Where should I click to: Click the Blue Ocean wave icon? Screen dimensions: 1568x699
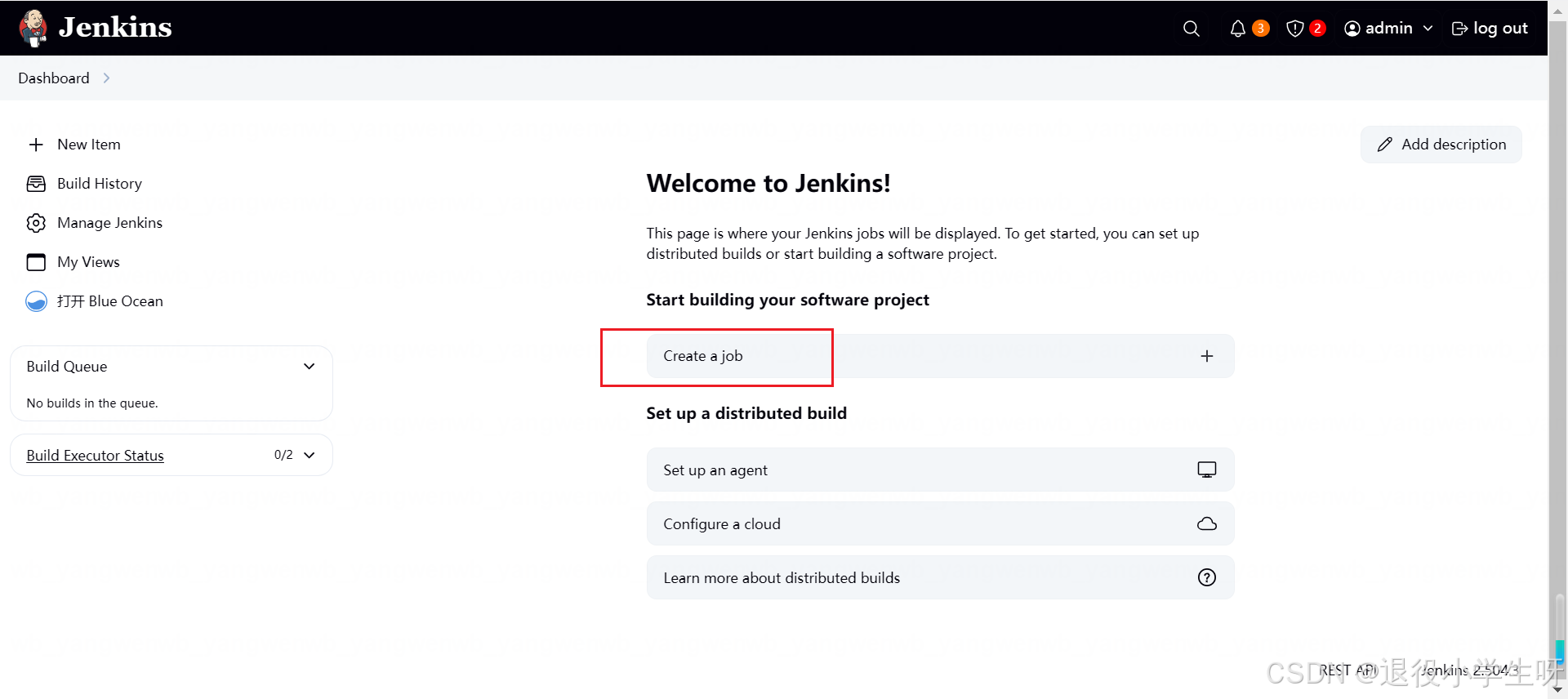click(x=36, y=301)
